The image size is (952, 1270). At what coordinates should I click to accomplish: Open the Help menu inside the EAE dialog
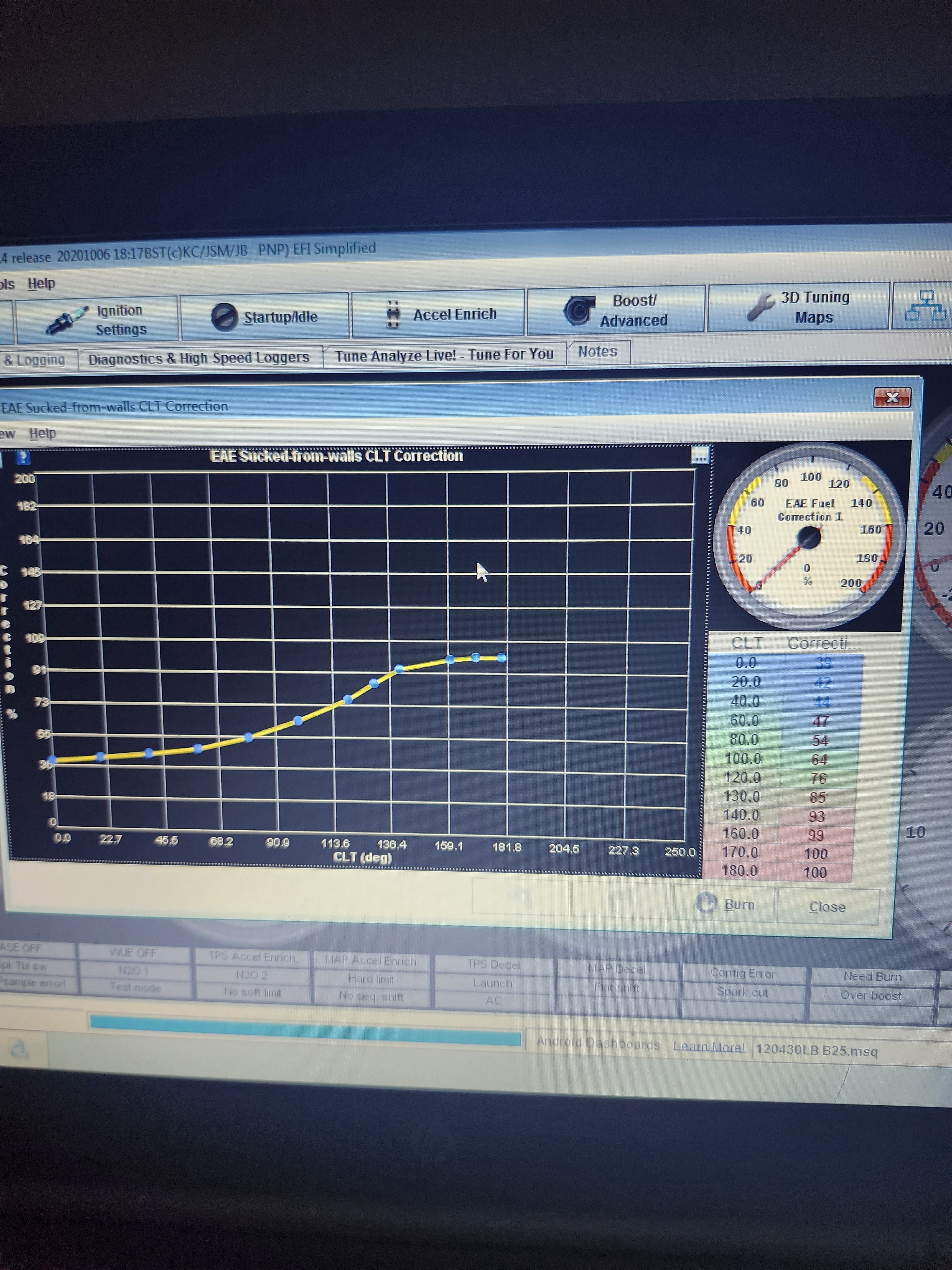(x=43, y=433)
